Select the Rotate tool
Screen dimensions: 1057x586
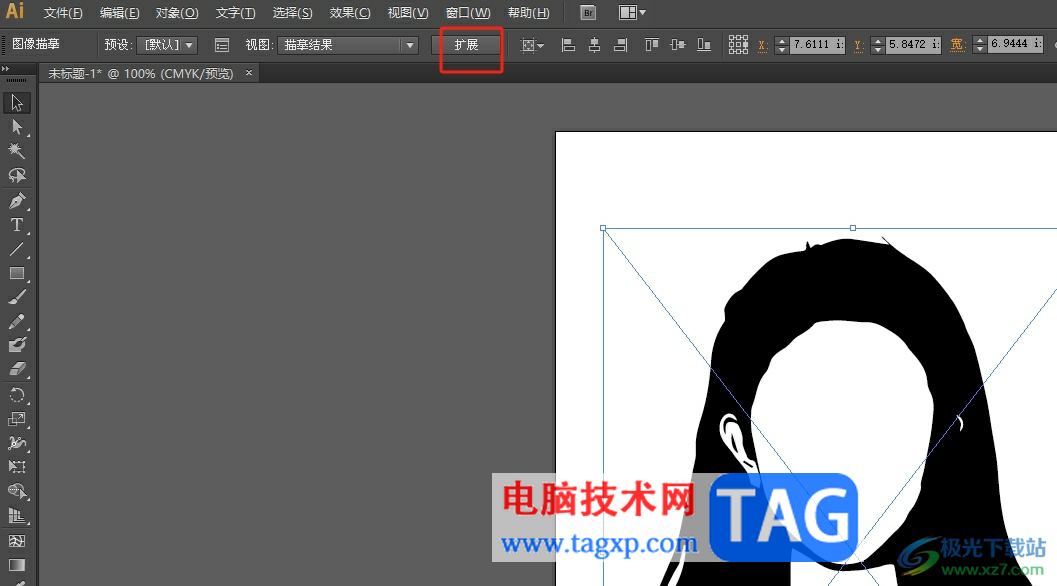click(17, 395)
